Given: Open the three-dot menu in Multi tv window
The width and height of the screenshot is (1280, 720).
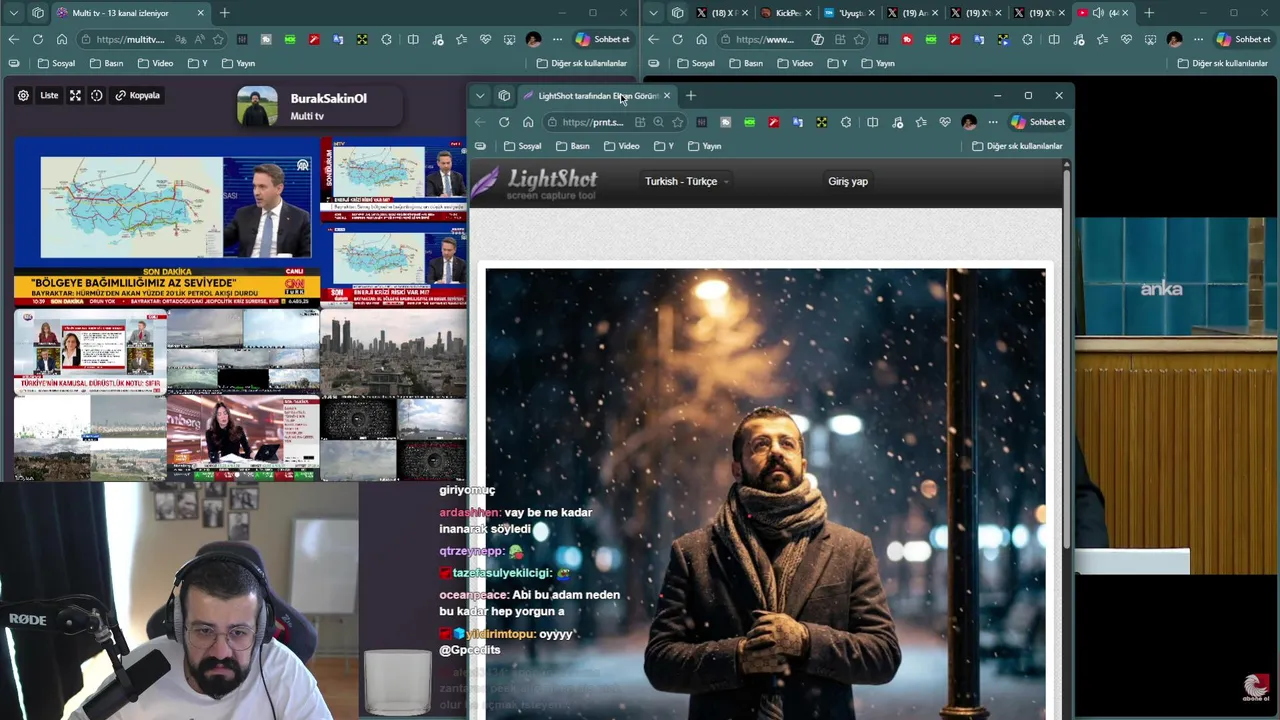Looking at the screenshot, I should click(557, 39).
